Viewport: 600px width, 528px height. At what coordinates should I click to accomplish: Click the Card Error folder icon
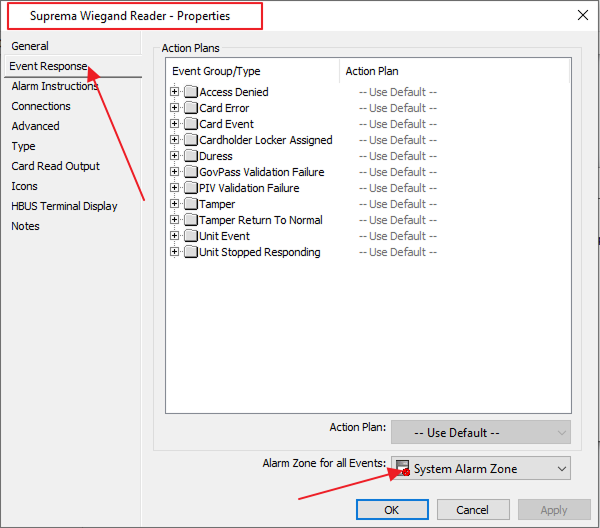(191, 108)
